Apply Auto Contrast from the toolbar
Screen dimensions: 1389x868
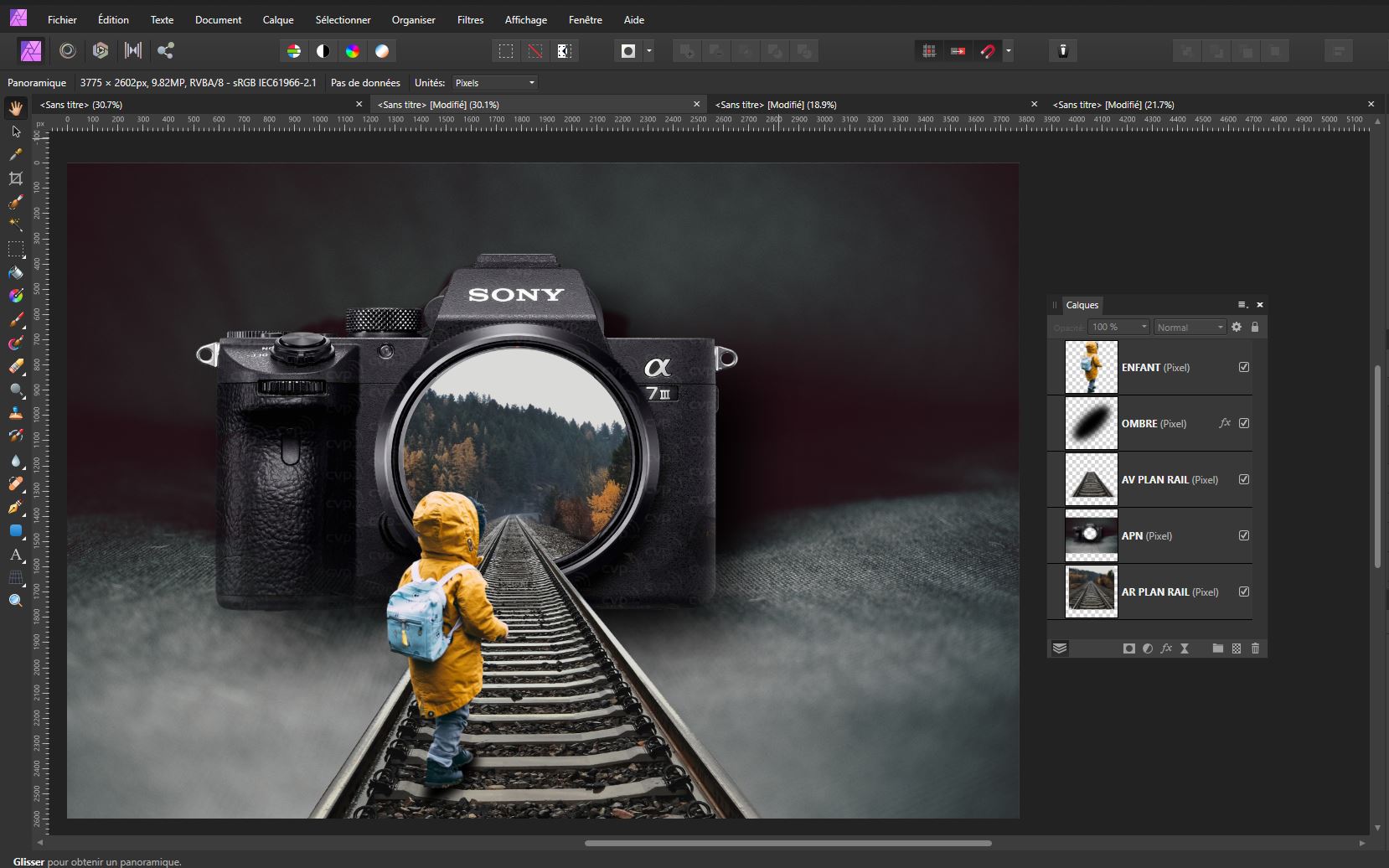(323, 51)
